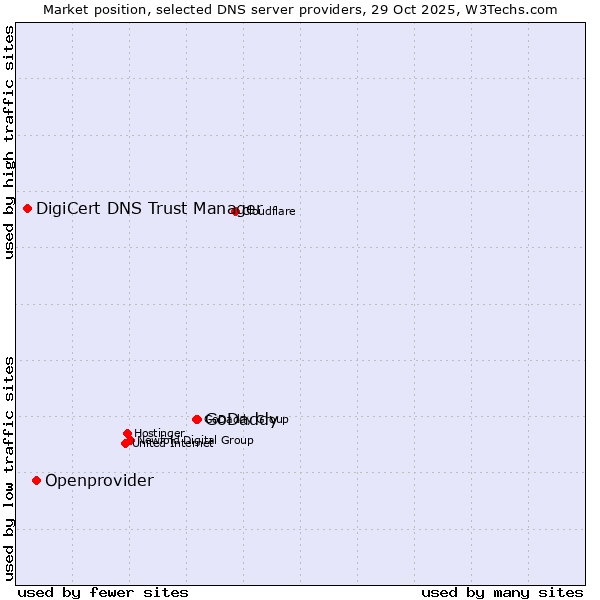Viewport: 600px width, 600px height.
Task: Click the Cloudflare text label
Action: [x=270, y=212]
